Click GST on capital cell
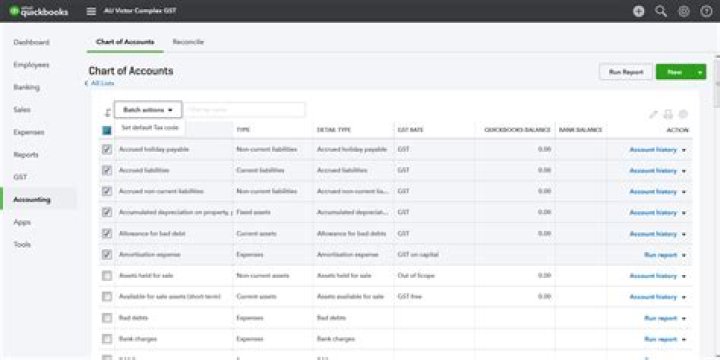 coord(418,254)
